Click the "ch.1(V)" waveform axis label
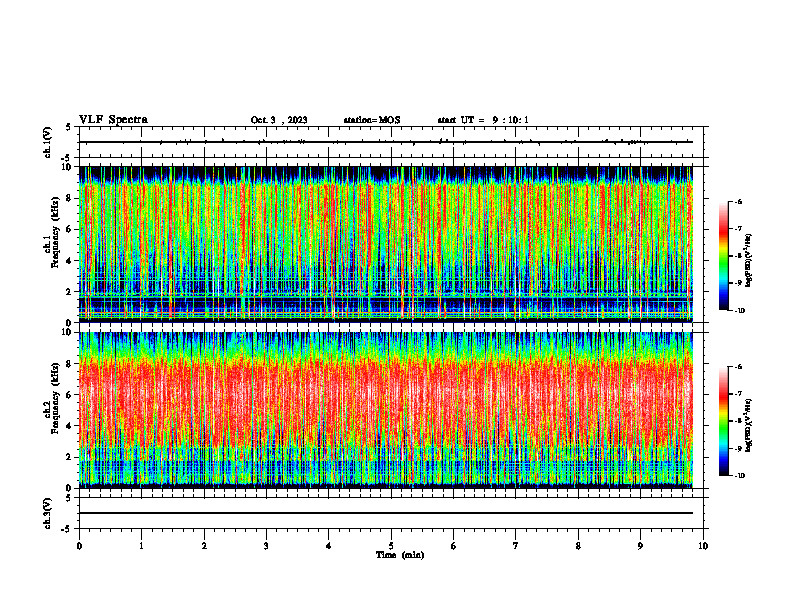The width and height of the screenshot is (792, 612). pos(48,142)
